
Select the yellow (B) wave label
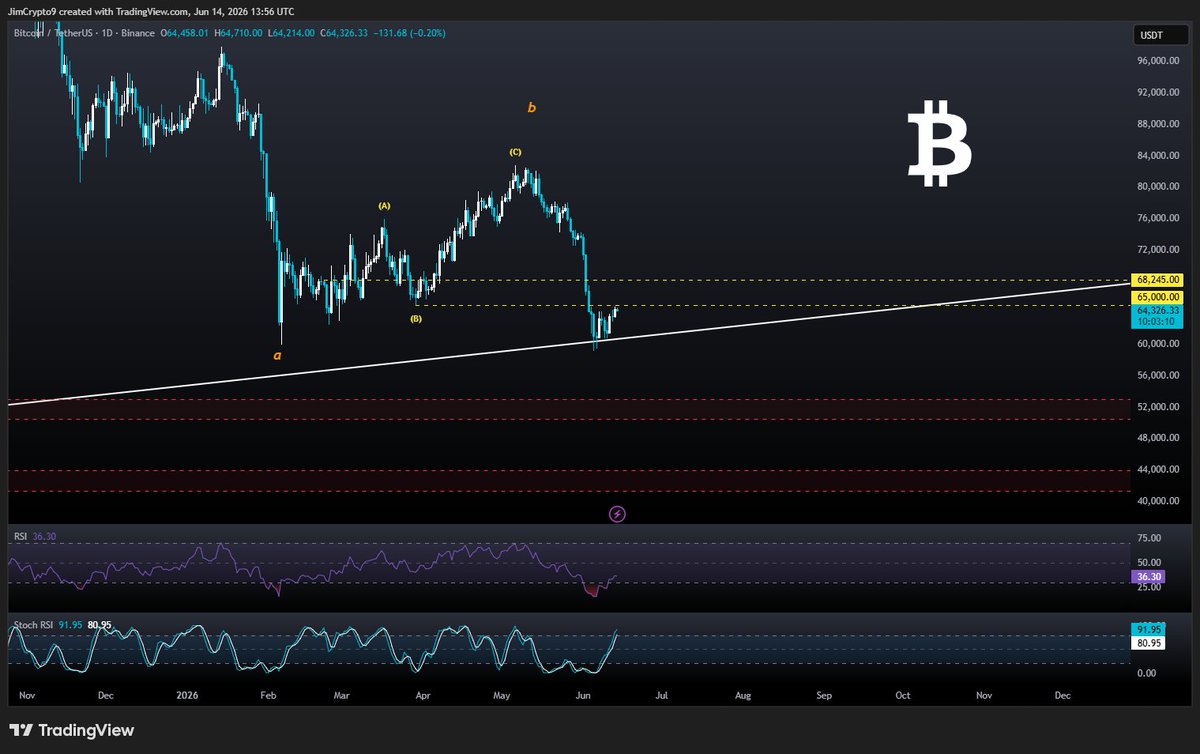click(416, 319)
